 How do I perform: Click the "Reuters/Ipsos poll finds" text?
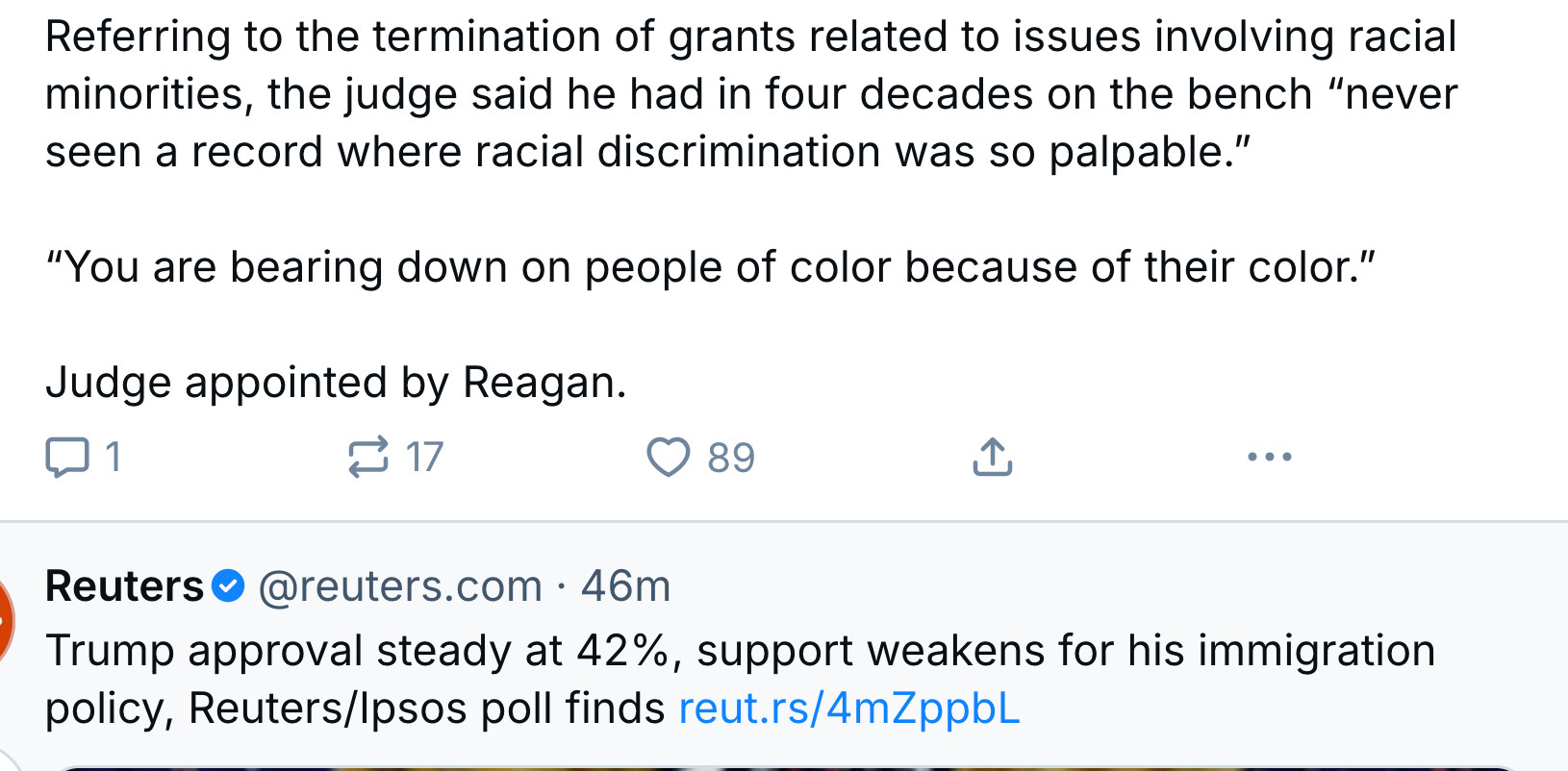tap(426, 709)
